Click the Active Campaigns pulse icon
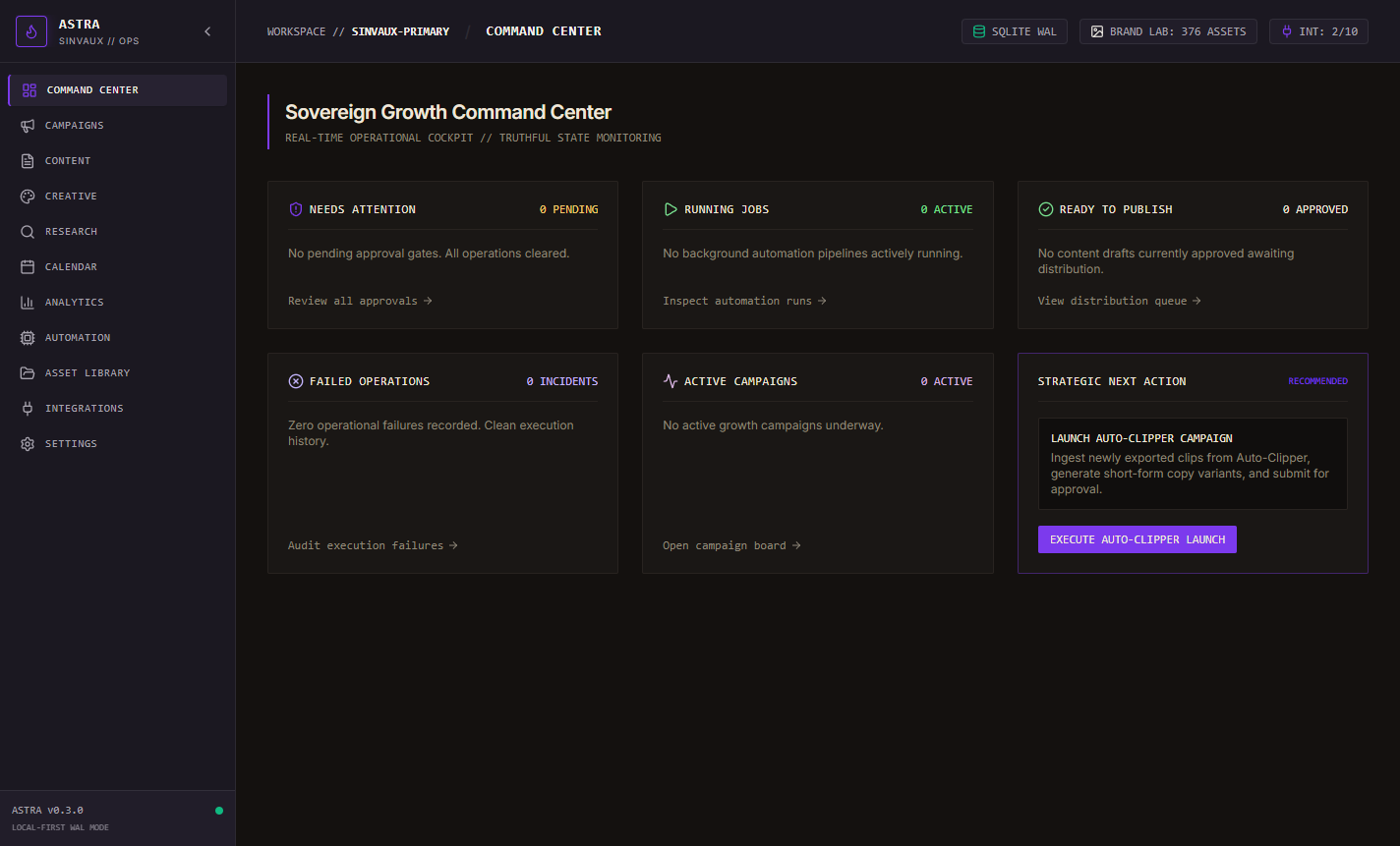Screen dimensions: 1400x846 tap(671, 381)
